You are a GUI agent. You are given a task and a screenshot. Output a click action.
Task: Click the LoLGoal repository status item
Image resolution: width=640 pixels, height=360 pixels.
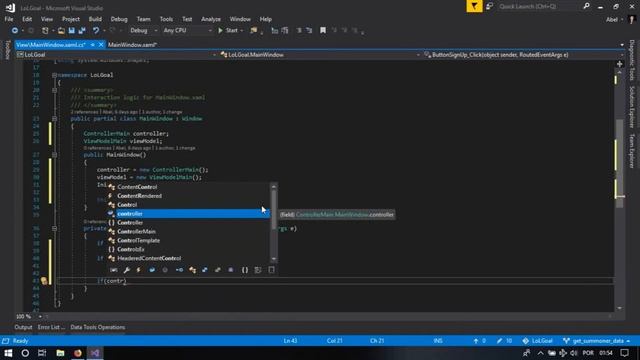pos(537,341)
